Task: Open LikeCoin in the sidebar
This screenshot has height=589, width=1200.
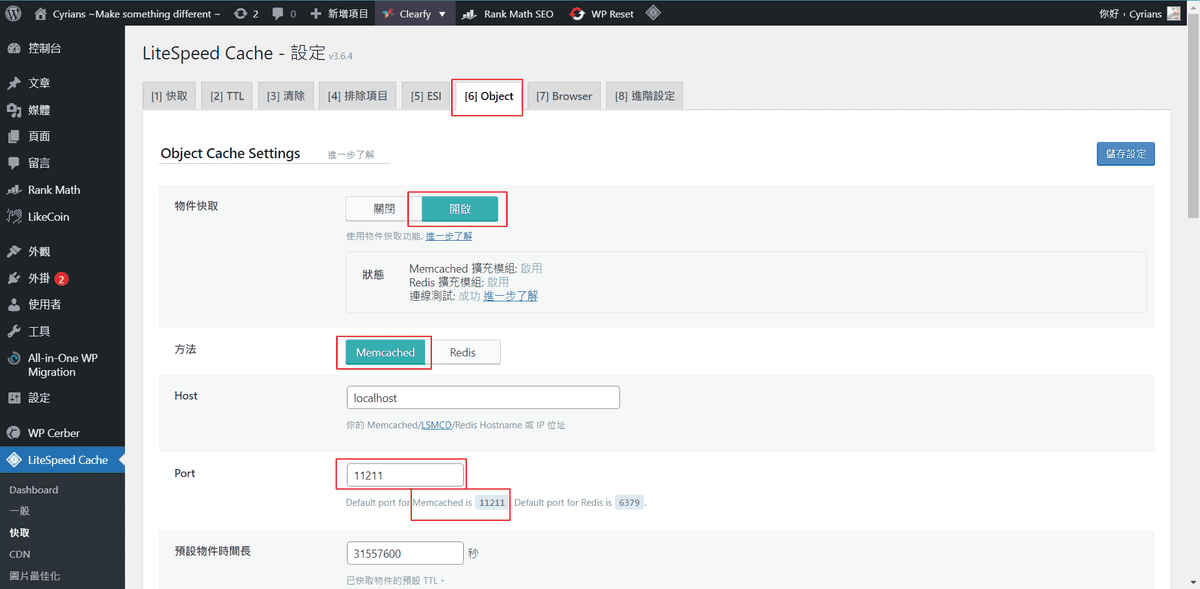Action: [62, 217]
